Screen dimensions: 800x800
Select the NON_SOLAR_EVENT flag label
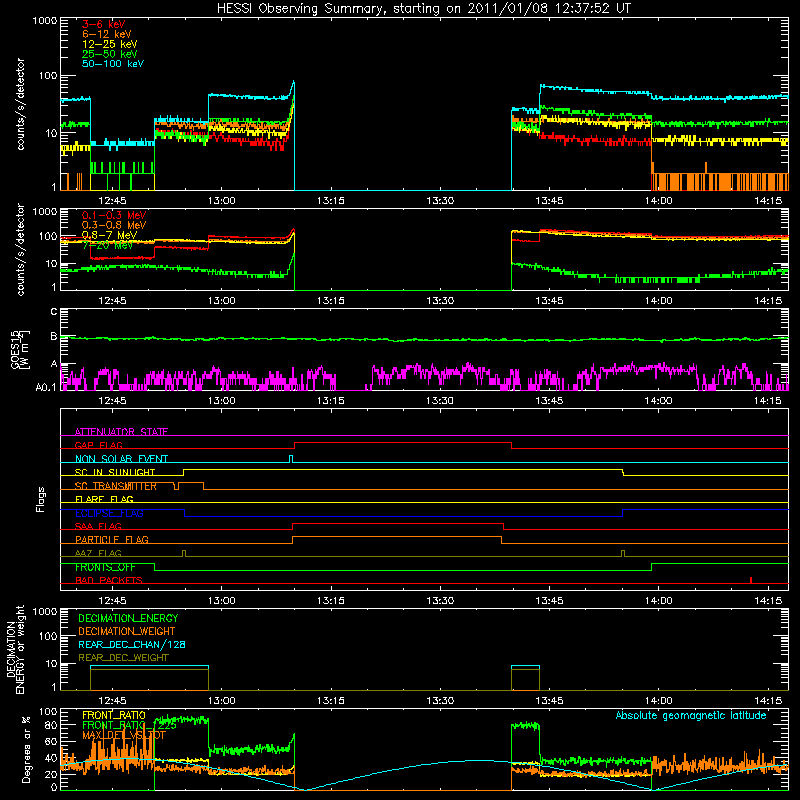pyautogui.click(x=121, y=459)
